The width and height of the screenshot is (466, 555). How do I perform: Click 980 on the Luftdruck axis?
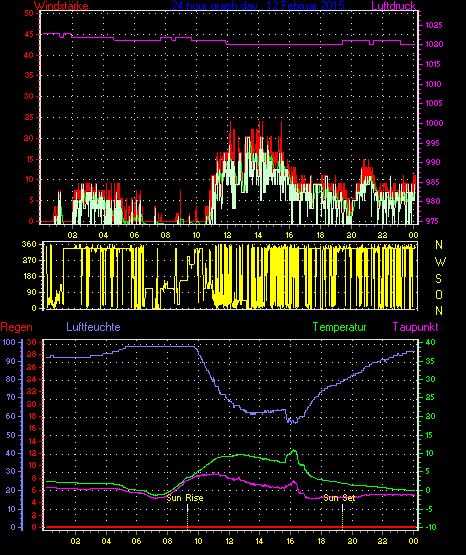(x=434, y=201)
